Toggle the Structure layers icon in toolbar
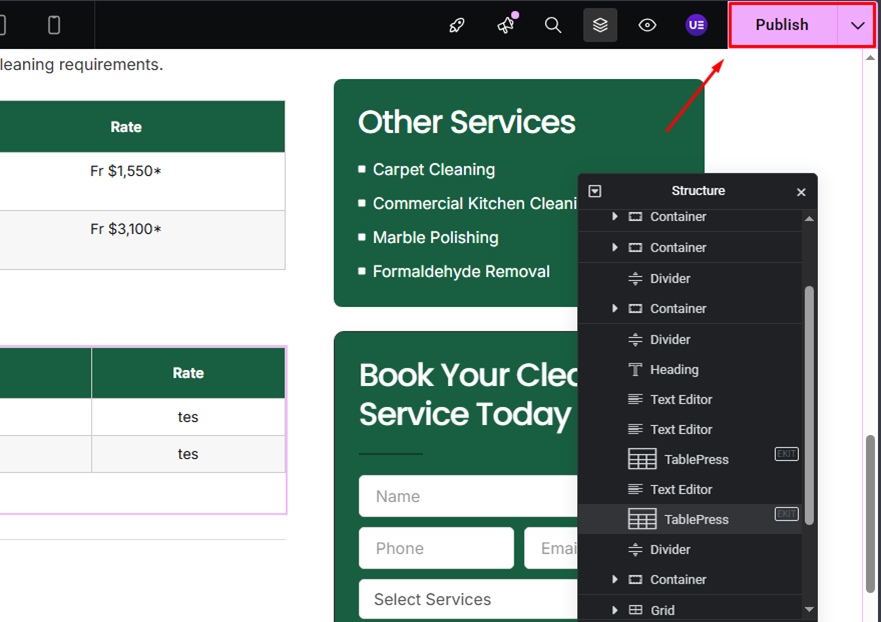Viewport: 881px width, 622px height. pyautogui.click(x=600, y=25)
